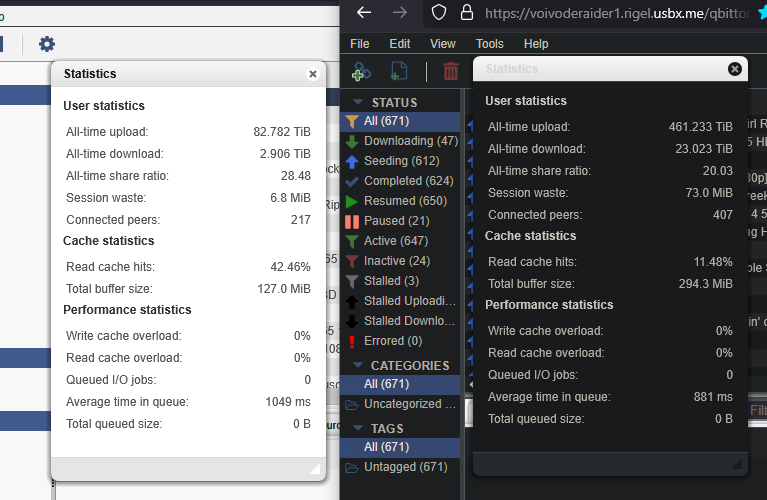
Task: Select Completed (624) filter
Action: [400, 182]
